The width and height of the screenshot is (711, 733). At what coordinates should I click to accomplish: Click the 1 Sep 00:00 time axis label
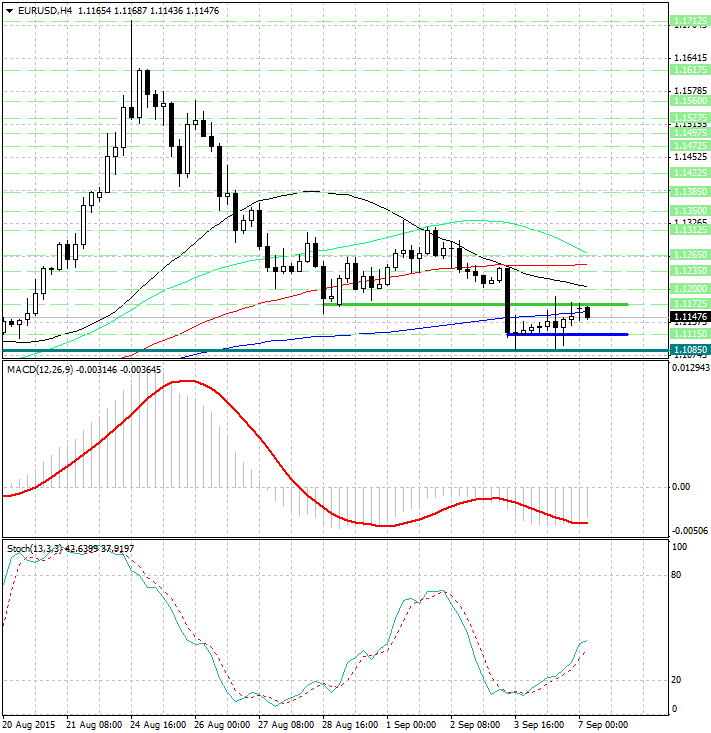411,725
